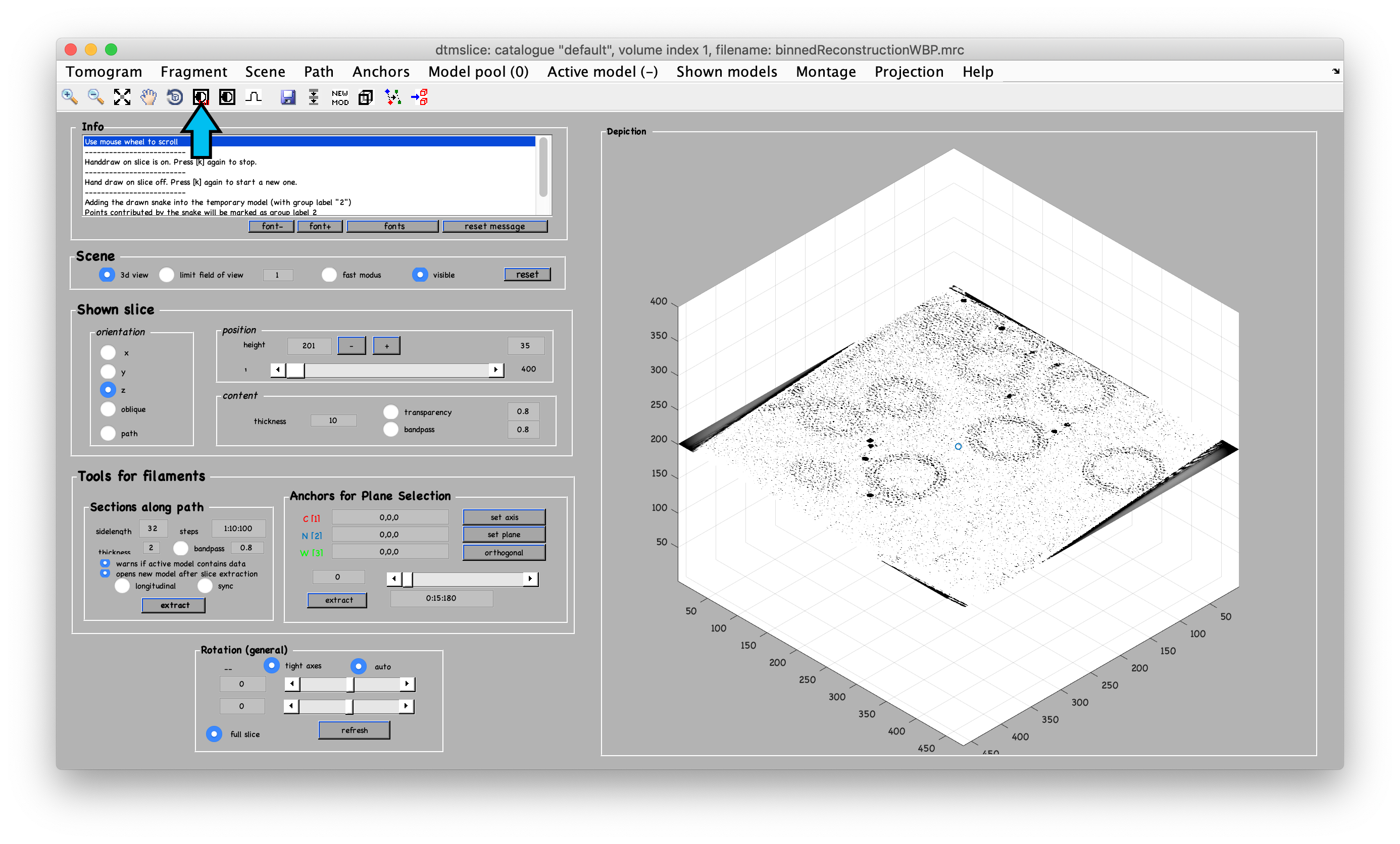Click the reset view rotation icon

[x=174, y=96]
